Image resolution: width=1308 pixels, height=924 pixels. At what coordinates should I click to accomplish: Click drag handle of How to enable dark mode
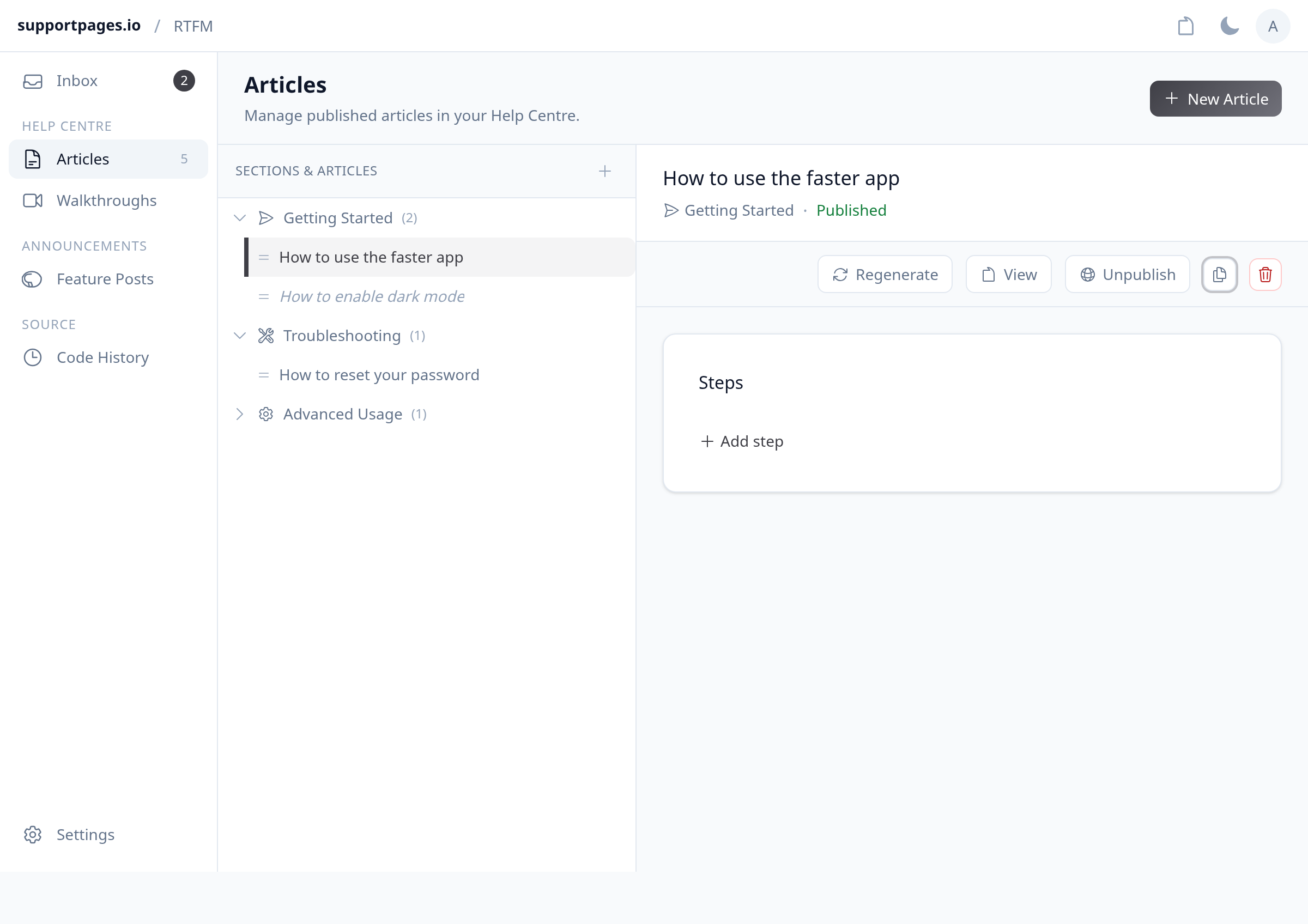click(263, 296)
